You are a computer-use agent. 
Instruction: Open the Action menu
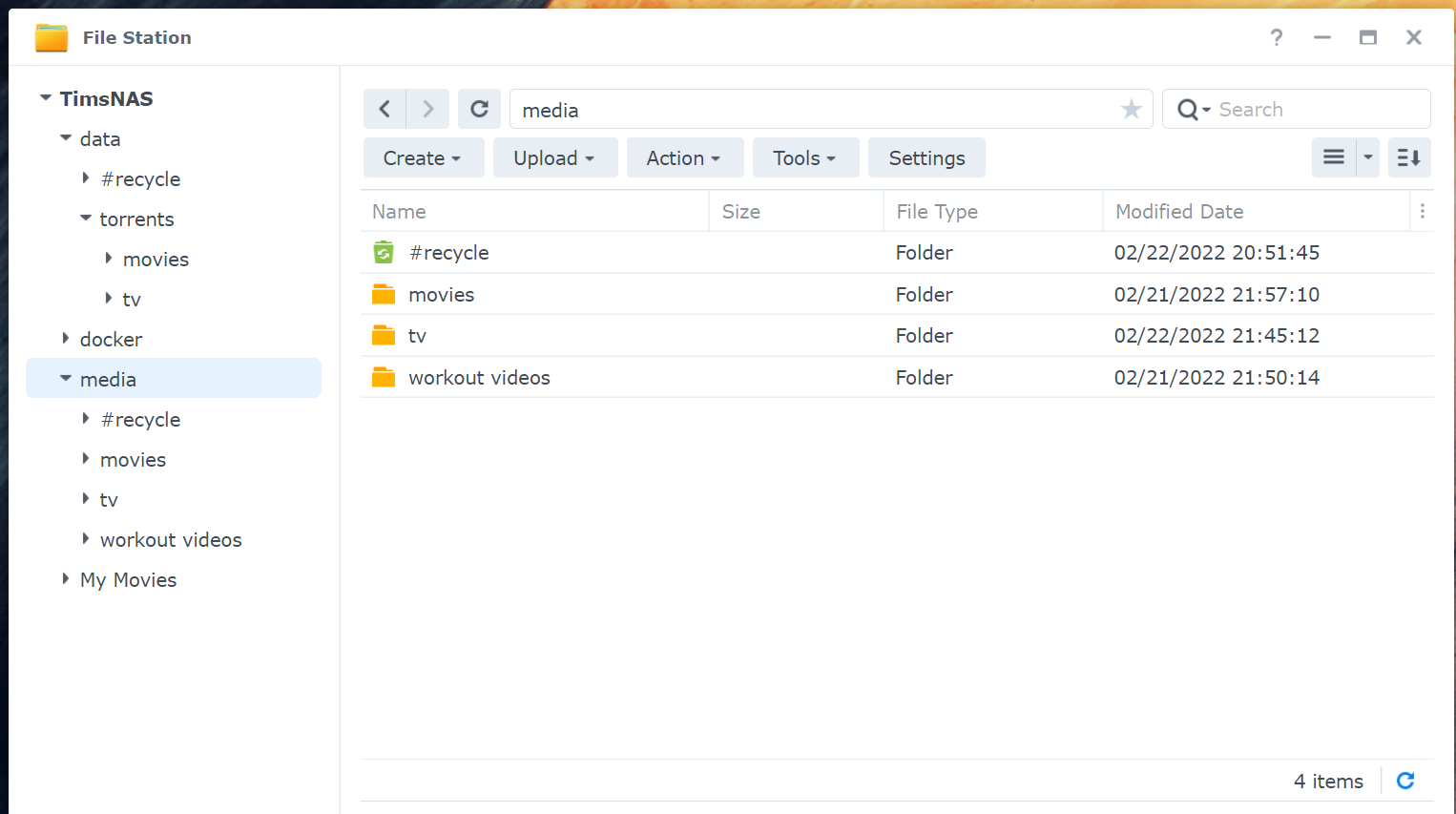pos(684,157)
